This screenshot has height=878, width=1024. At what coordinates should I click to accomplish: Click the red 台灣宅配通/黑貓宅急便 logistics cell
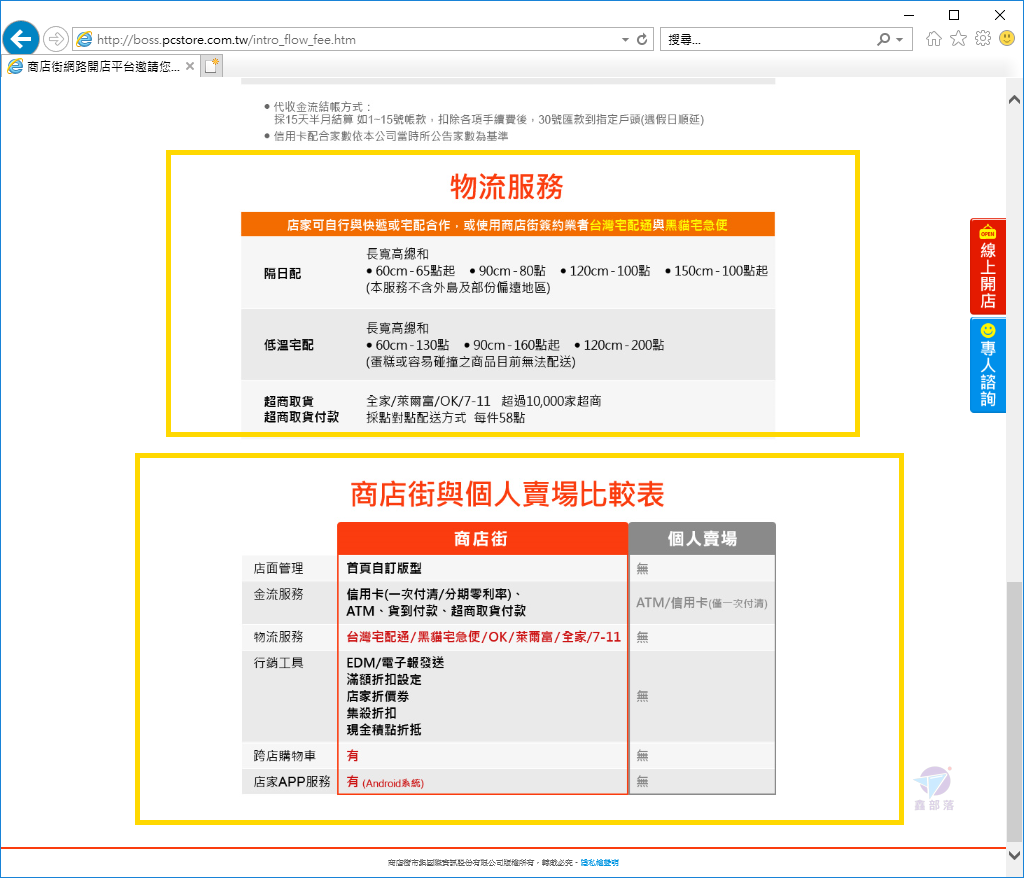pyautogui.click(x=483, y=637)
